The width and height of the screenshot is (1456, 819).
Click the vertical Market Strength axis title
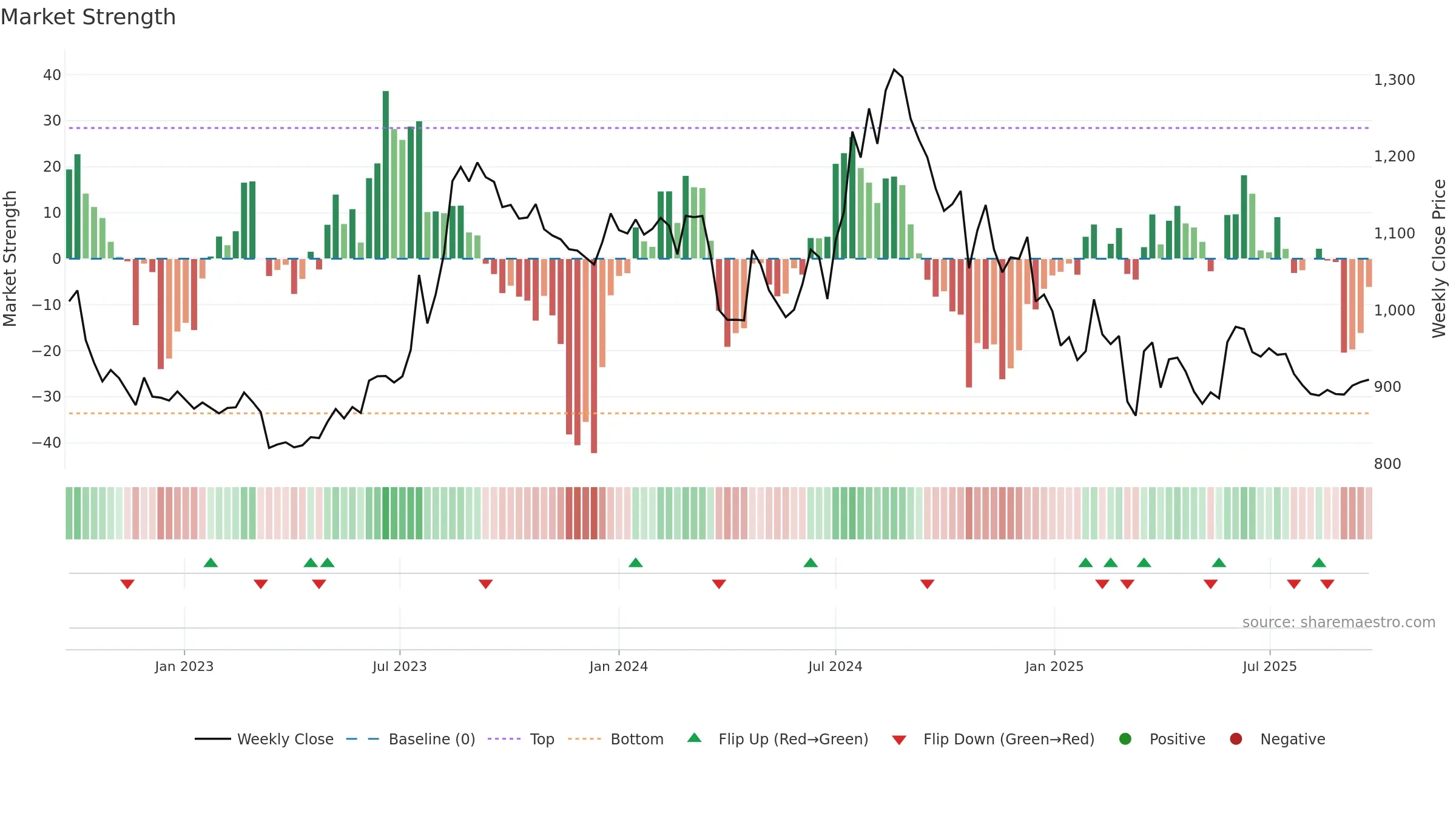point(10,258)
